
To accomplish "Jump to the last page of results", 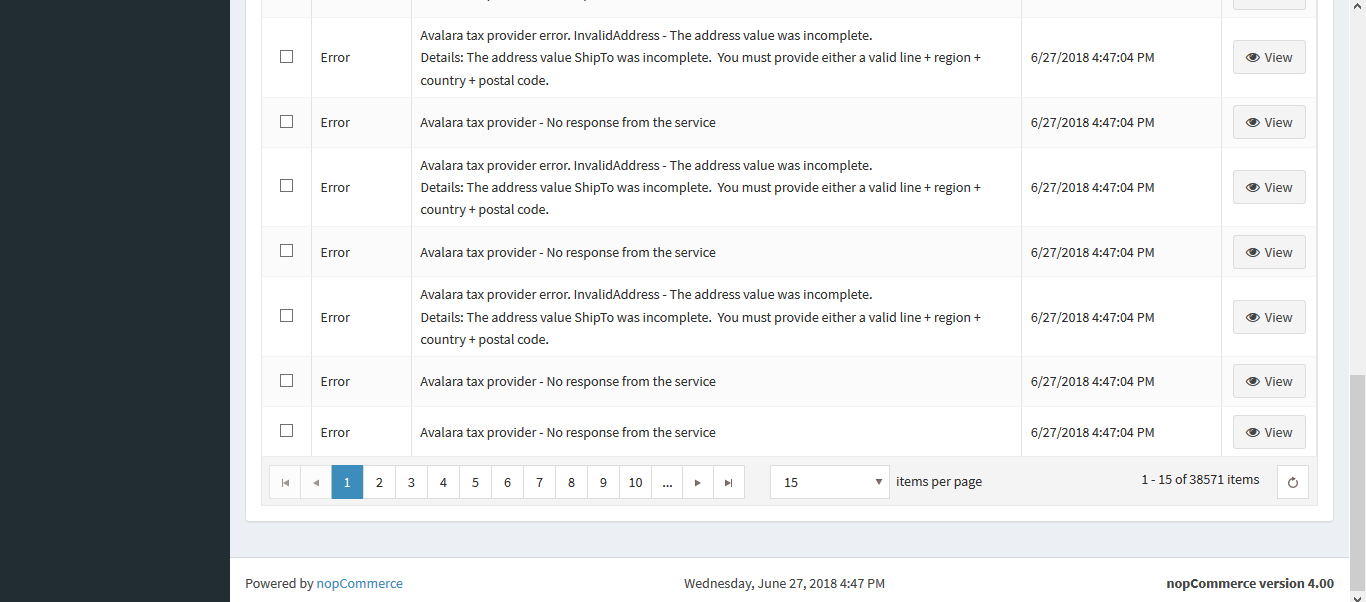I will [729, 482].
